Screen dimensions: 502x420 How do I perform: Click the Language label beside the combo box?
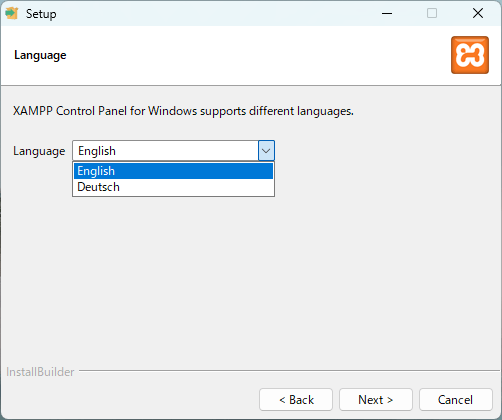(x=39, y=151)
